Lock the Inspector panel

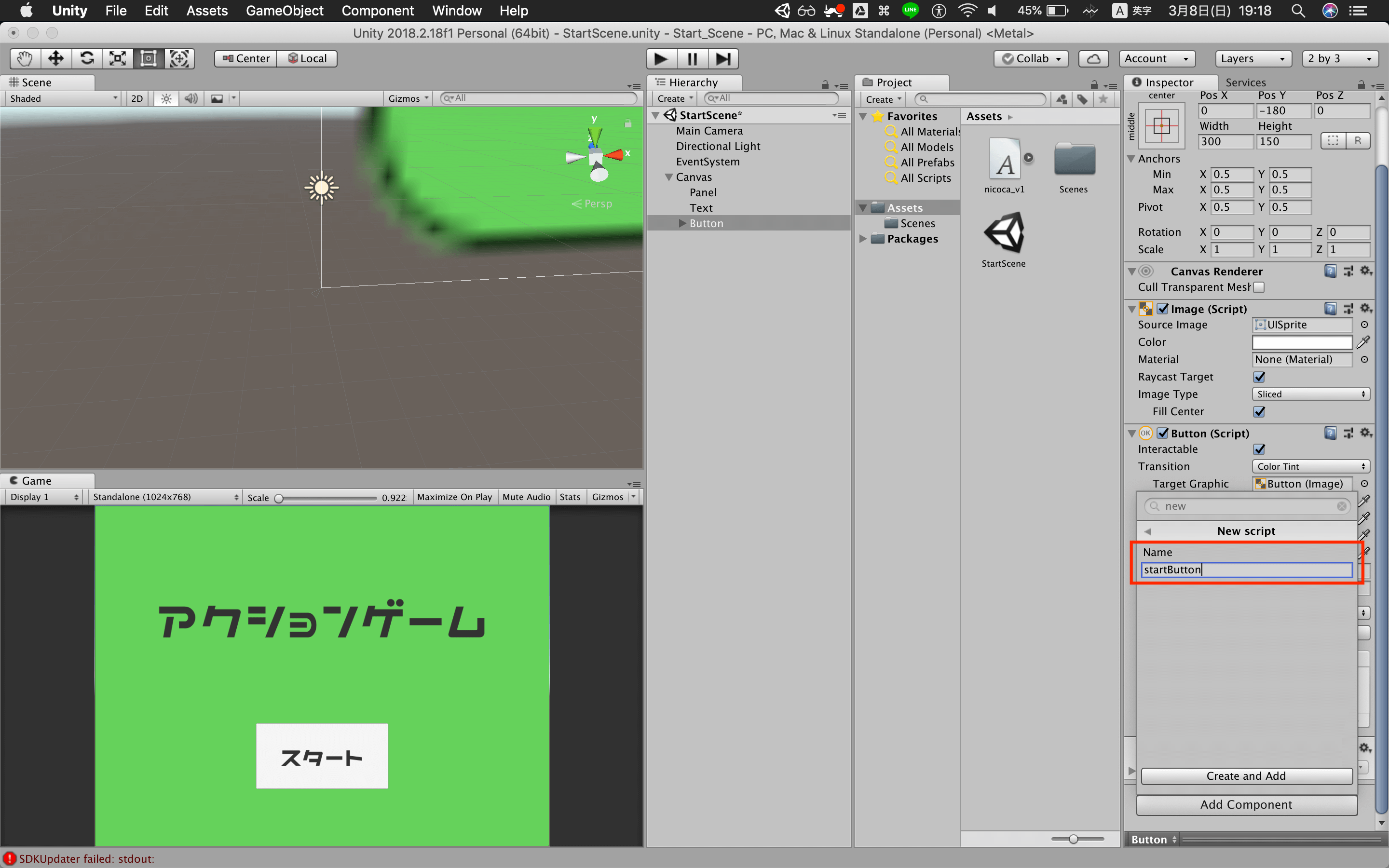[x=1362, y=84]
